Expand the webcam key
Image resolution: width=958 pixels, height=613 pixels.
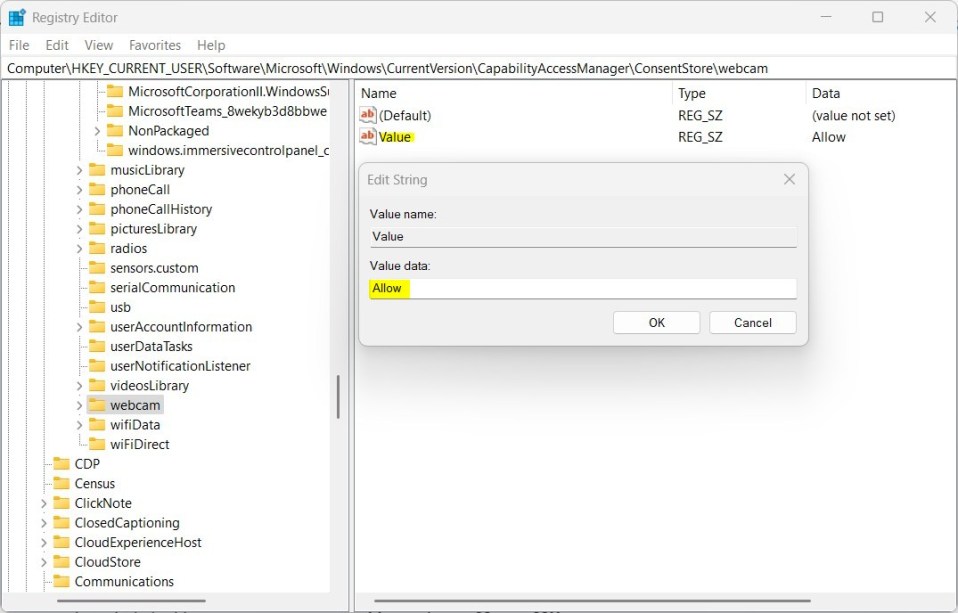[x=79, y=405]
